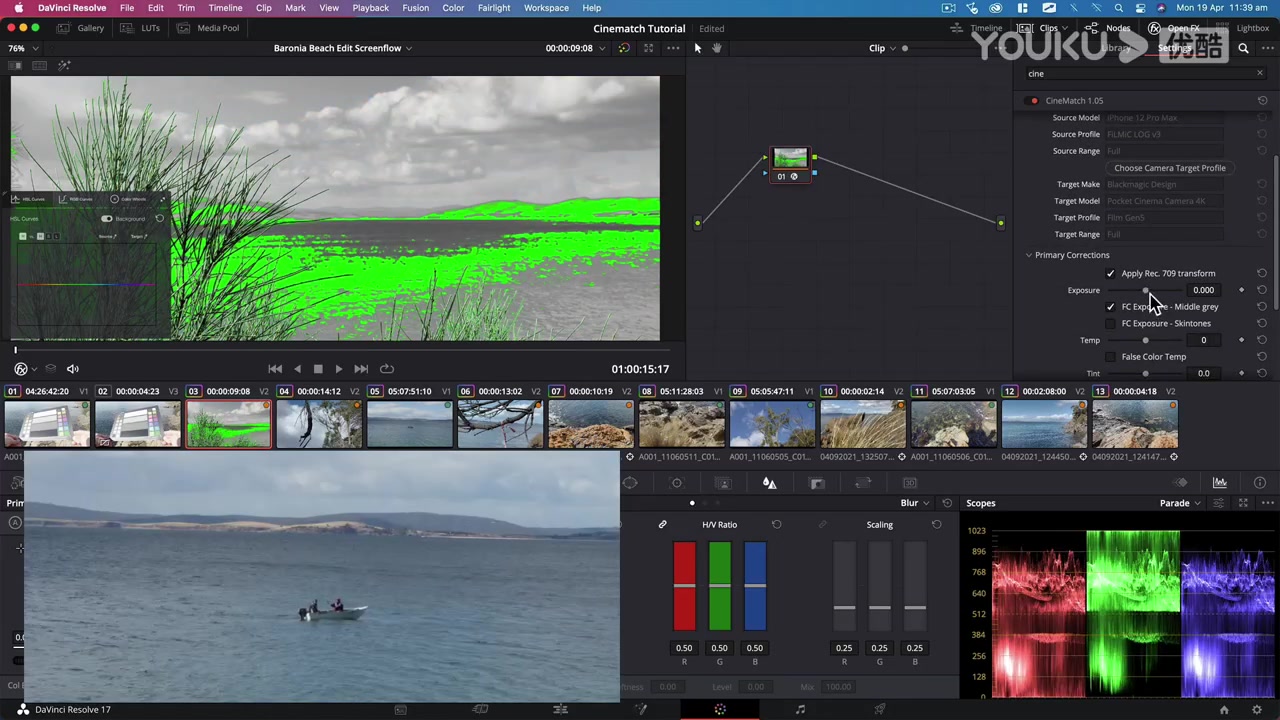This screenshot has height=720, width=1280.
Task: Collapse the Primary Corrections section
Action: [1028, 255]
